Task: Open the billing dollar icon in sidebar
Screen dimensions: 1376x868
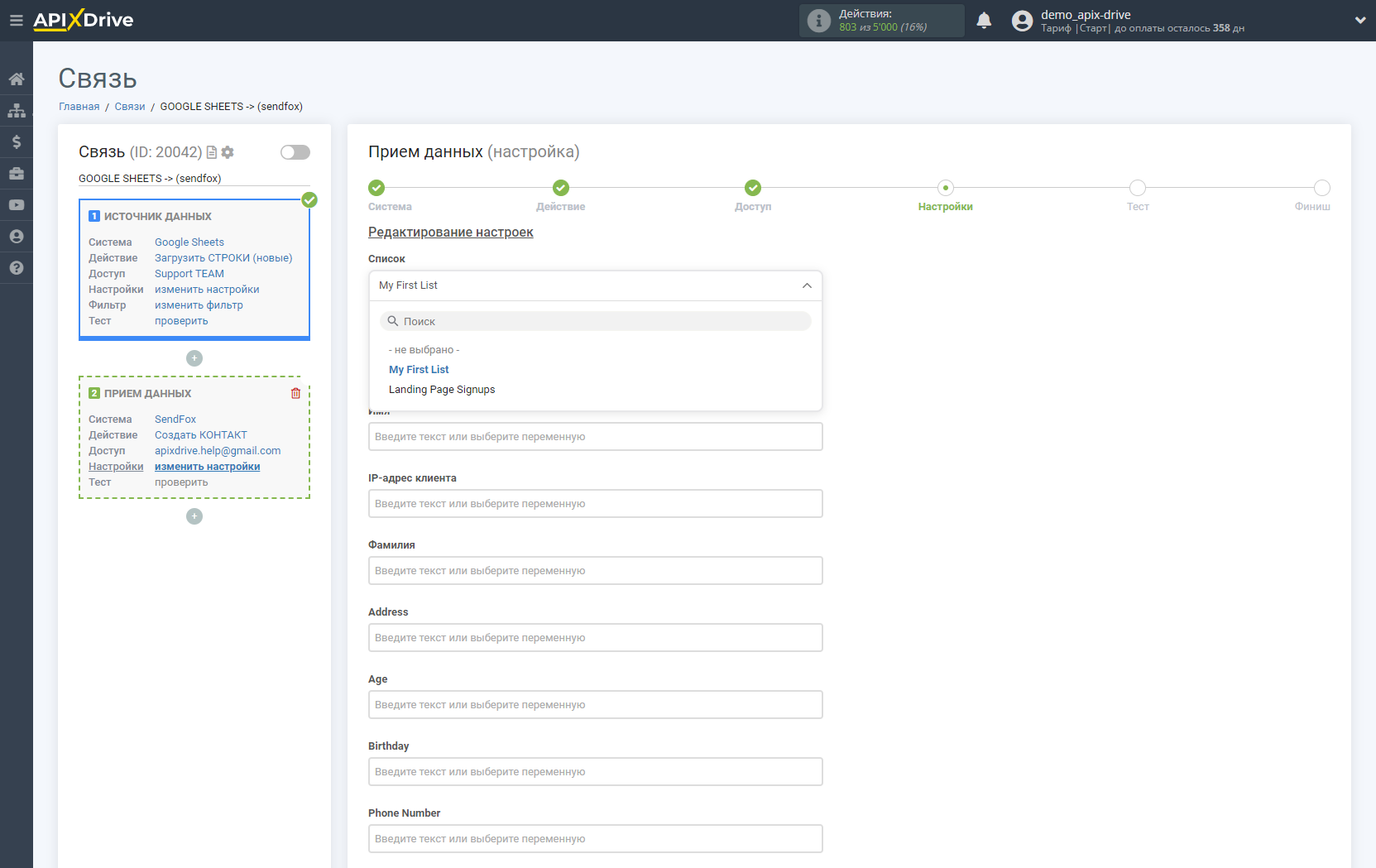Action: pyautogui.click(x=17, y=142)
